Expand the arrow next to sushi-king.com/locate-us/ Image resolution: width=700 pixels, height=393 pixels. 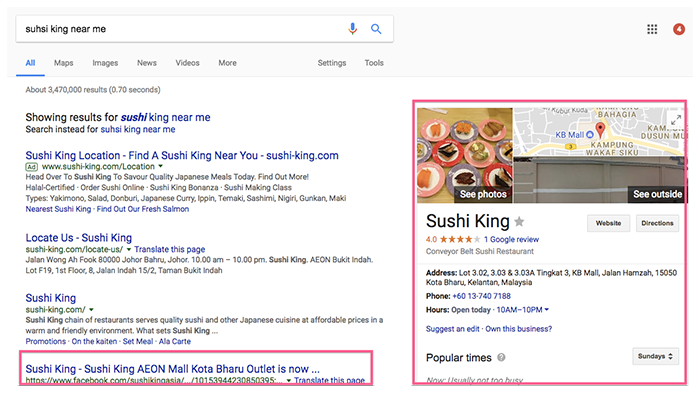129,249
